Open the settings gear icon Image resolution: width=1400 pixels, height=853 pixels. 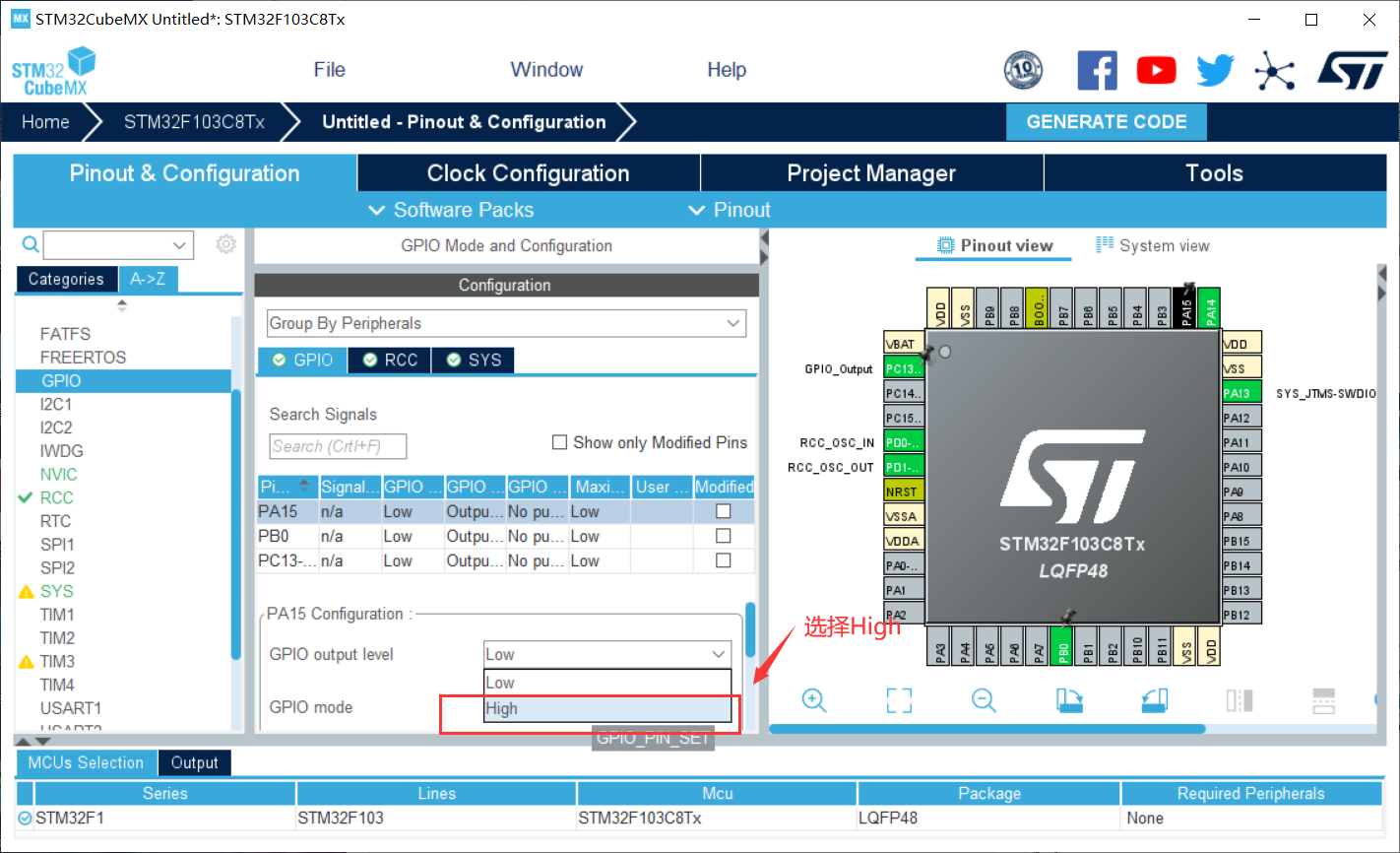click(225, 244)
